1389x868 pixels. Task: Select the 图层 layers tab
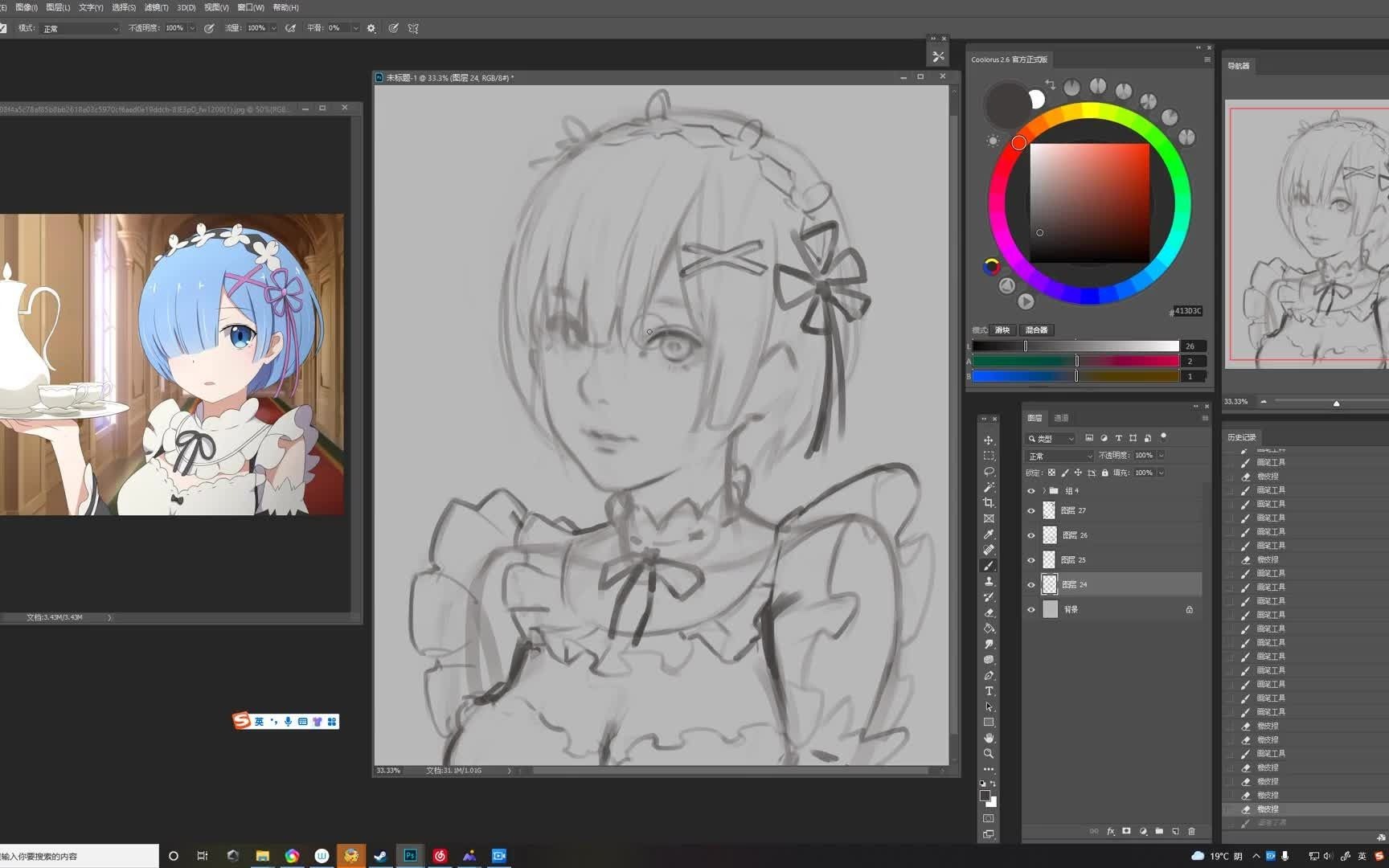[1035, 418]
